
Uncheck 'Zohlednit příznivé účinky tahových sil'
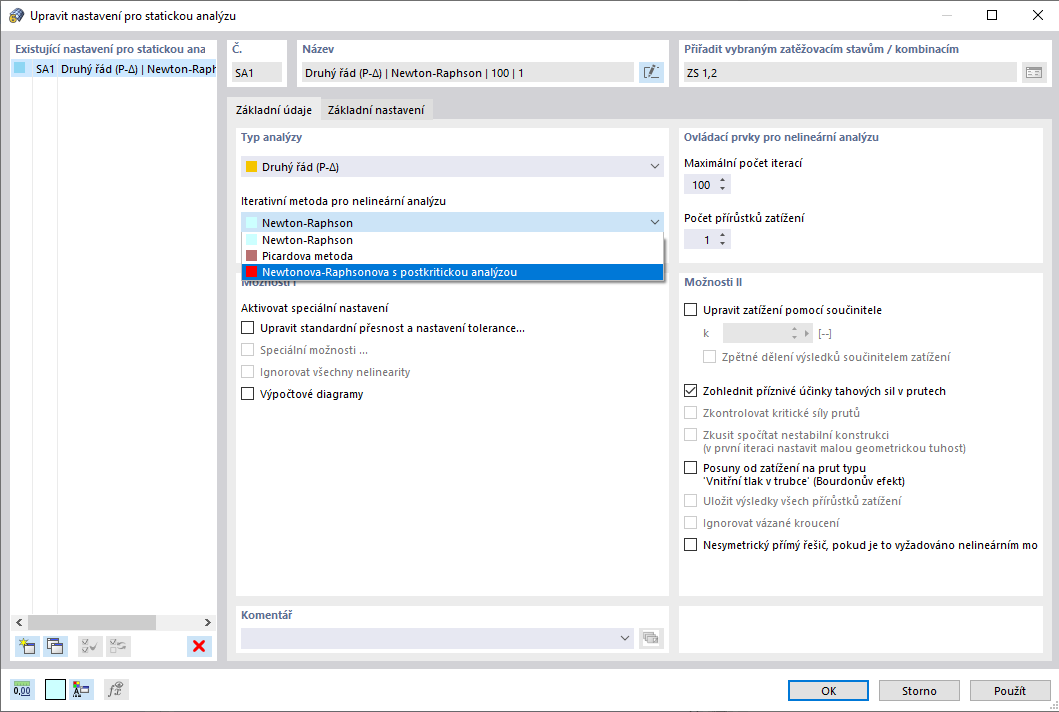(x=691, y=391)
